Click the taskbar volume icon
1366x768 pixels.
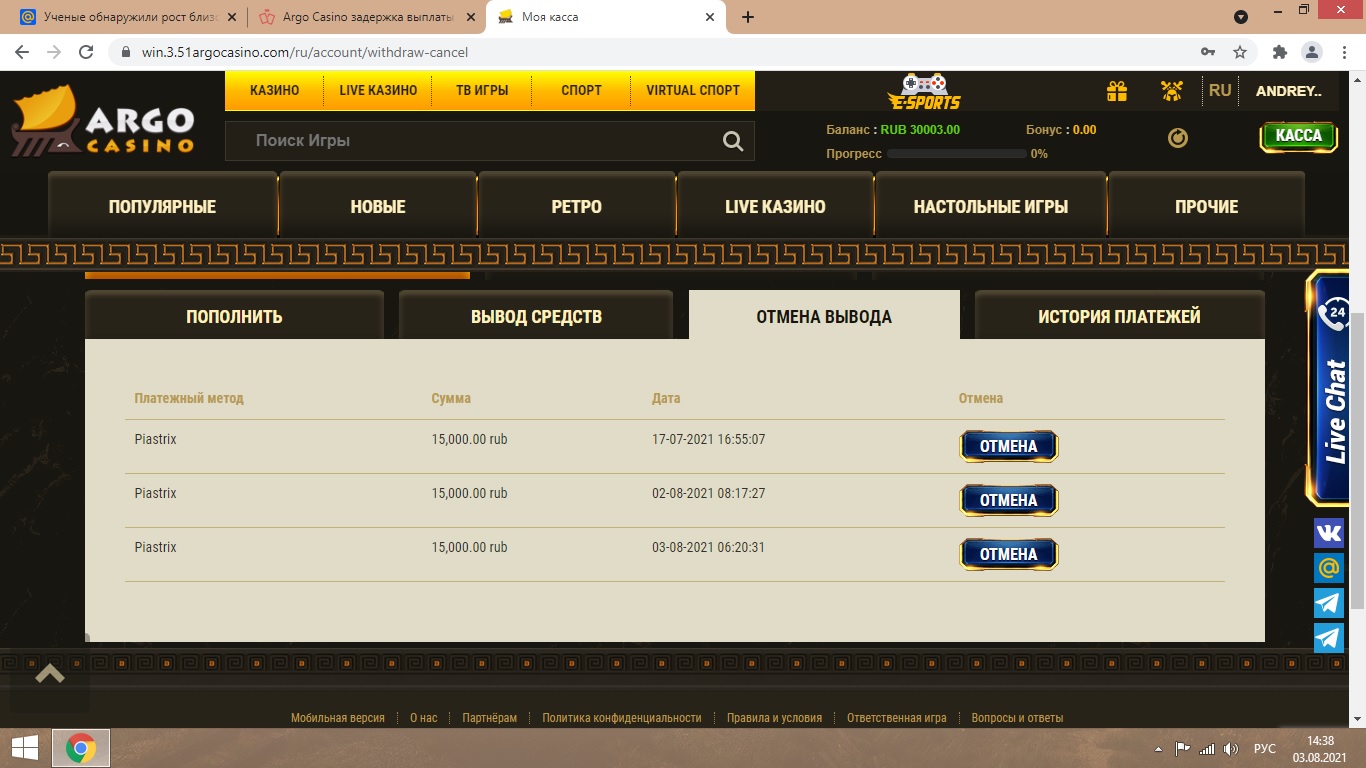(x=1232, y=749)
